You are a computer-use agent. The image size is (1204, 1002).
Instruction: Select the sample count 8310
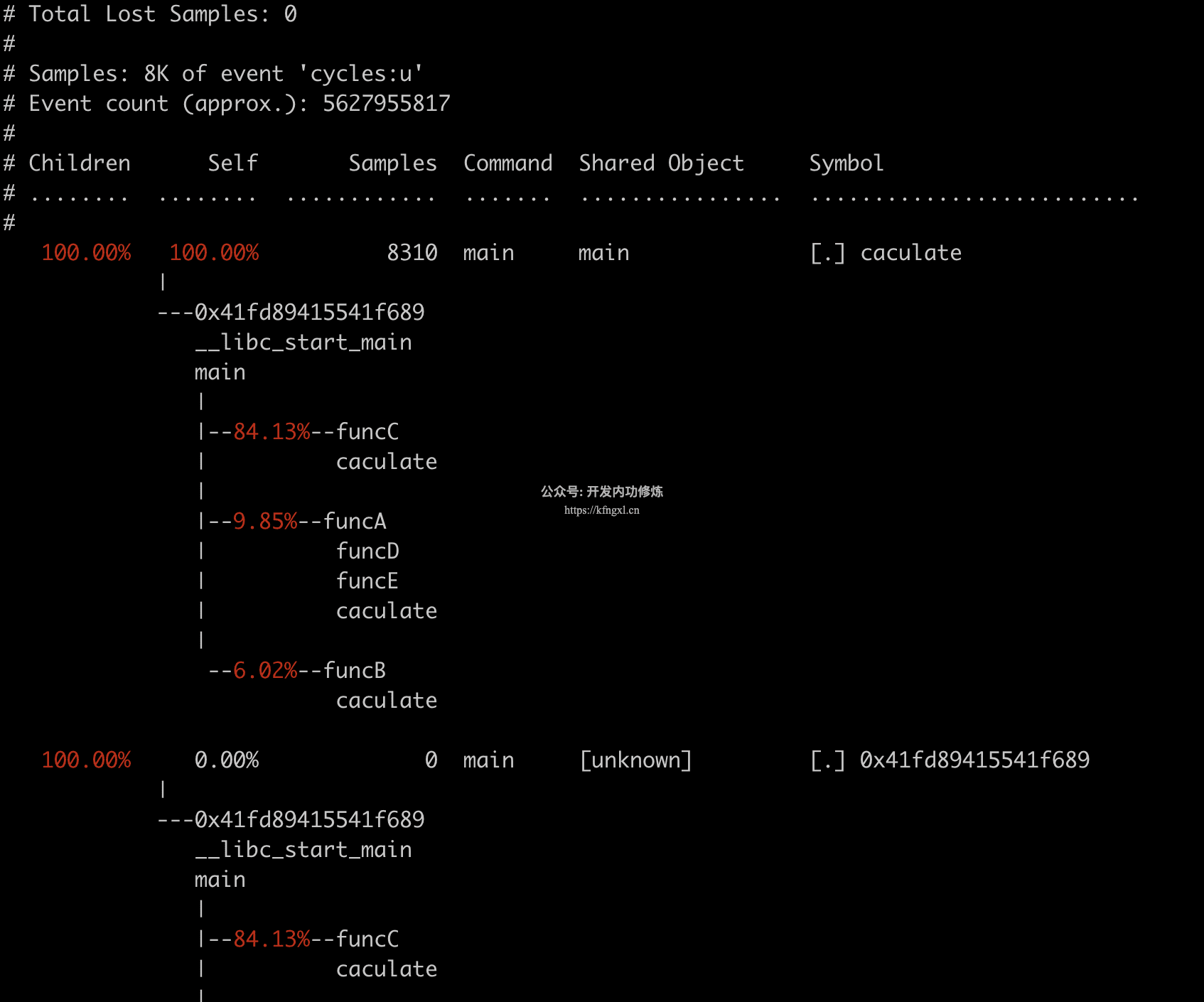click(412, 252)
